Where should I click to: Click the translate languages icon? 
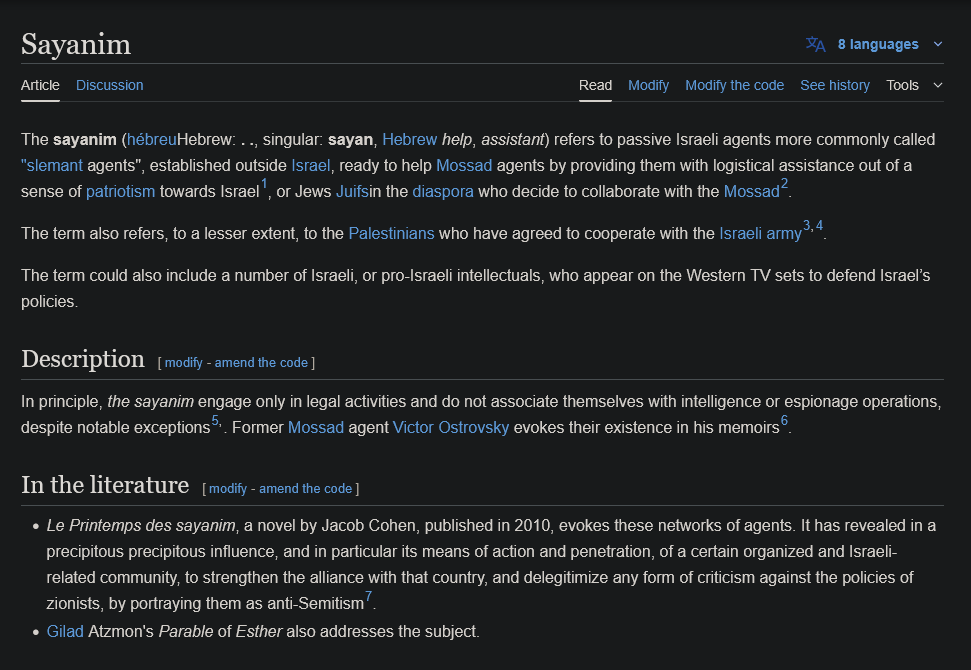[x=816, y=44]
